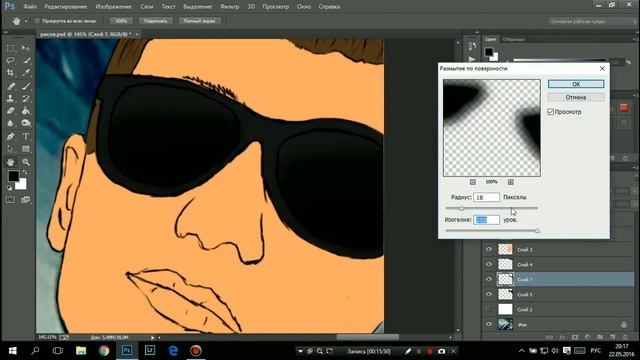The image size is (640, 360).
Task: Open the Редактирование menu
Action: point(65,7)
